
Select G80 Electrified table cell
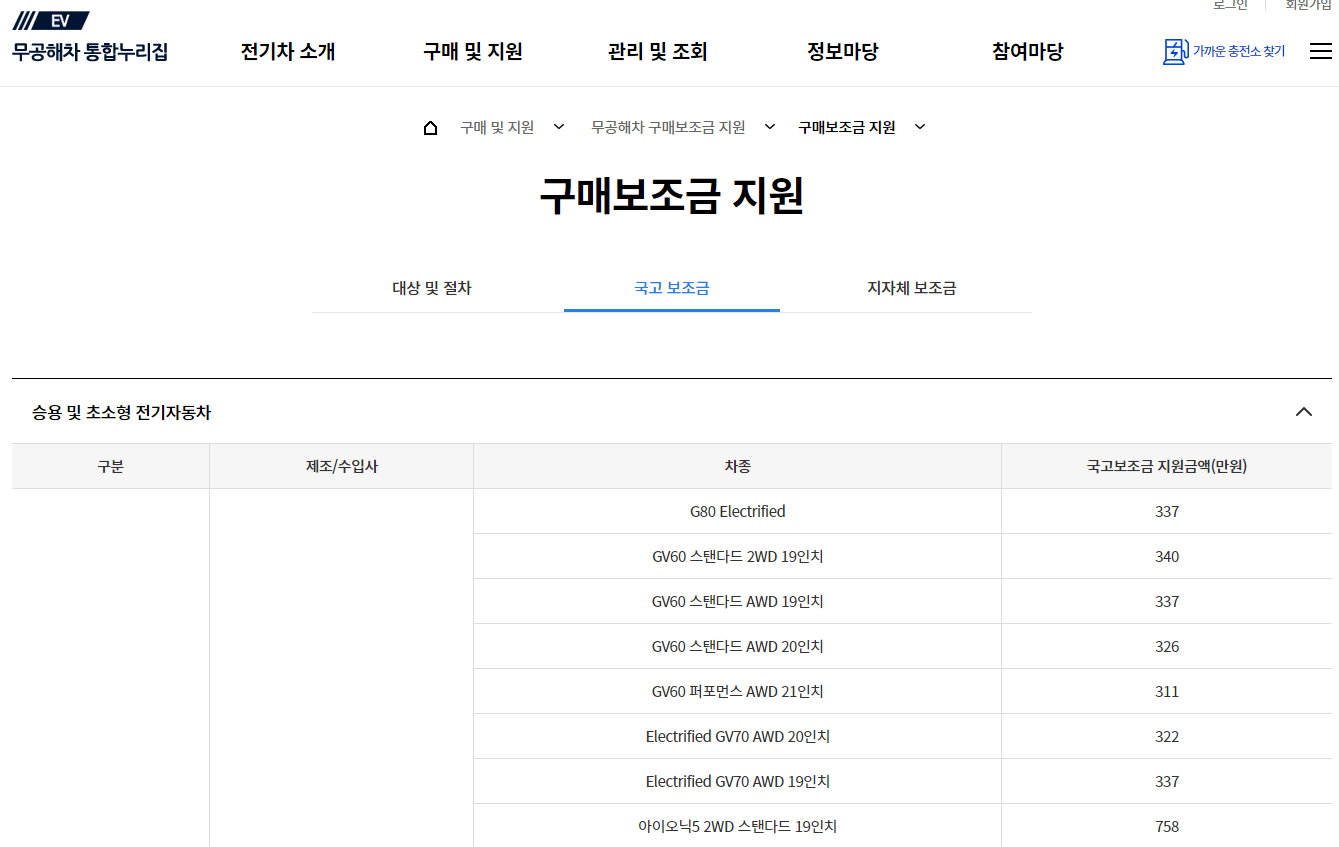(x=738, y=511)
